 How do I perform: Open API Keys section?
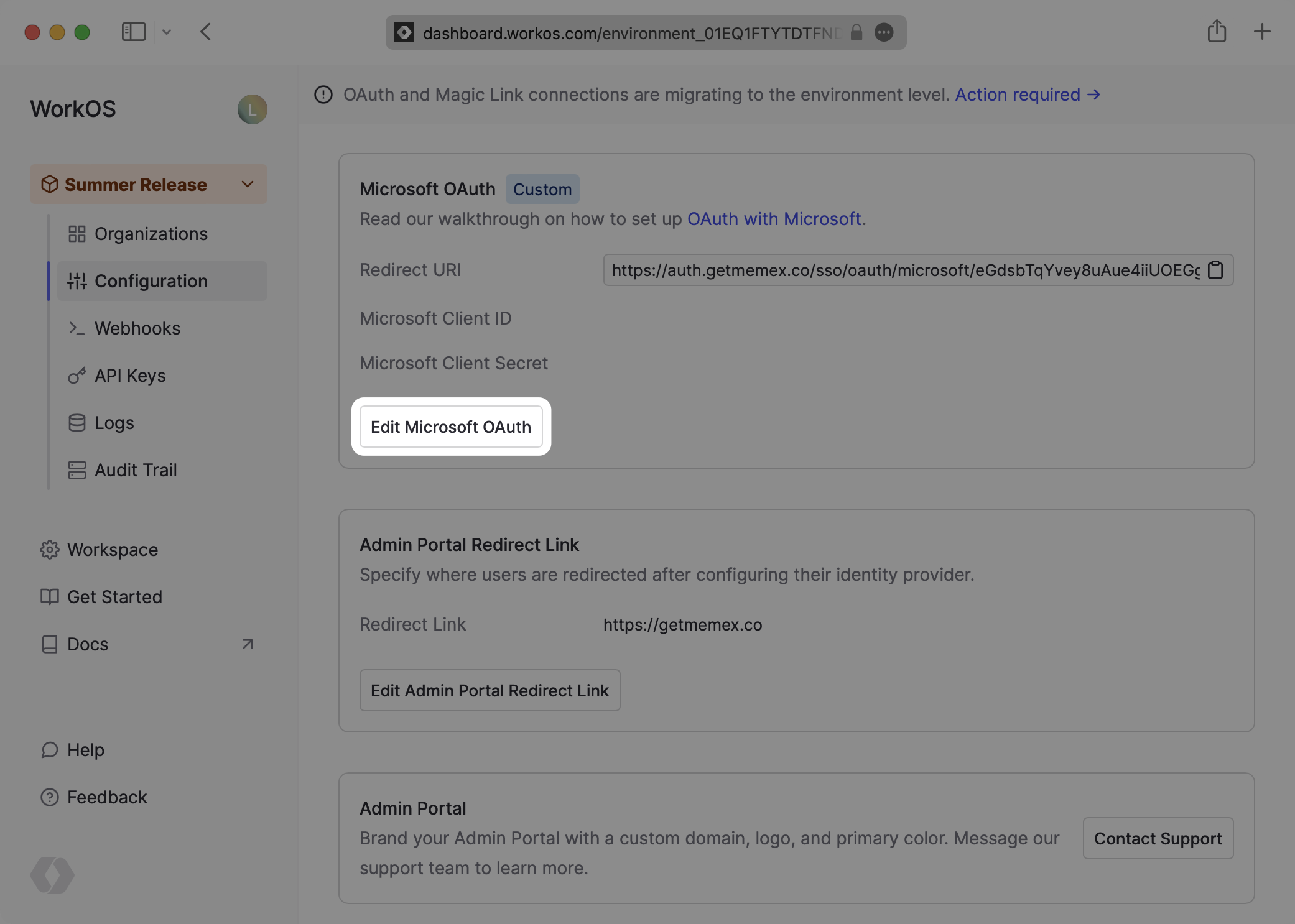pos(130,376)
